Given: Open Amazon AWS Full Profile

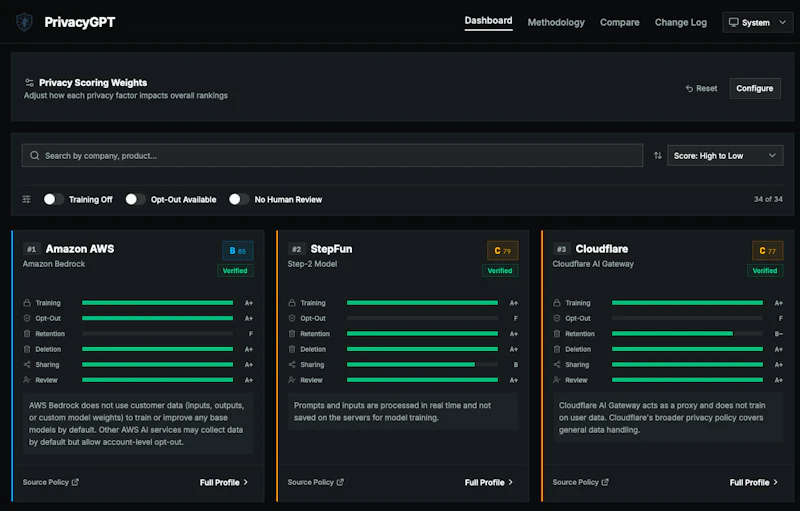Looking at the screenshot, I should [x=224, y=482].
